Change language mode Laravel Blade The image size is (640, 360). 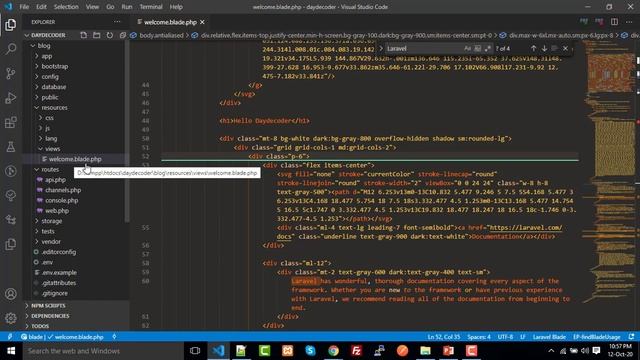coord(549,337)
